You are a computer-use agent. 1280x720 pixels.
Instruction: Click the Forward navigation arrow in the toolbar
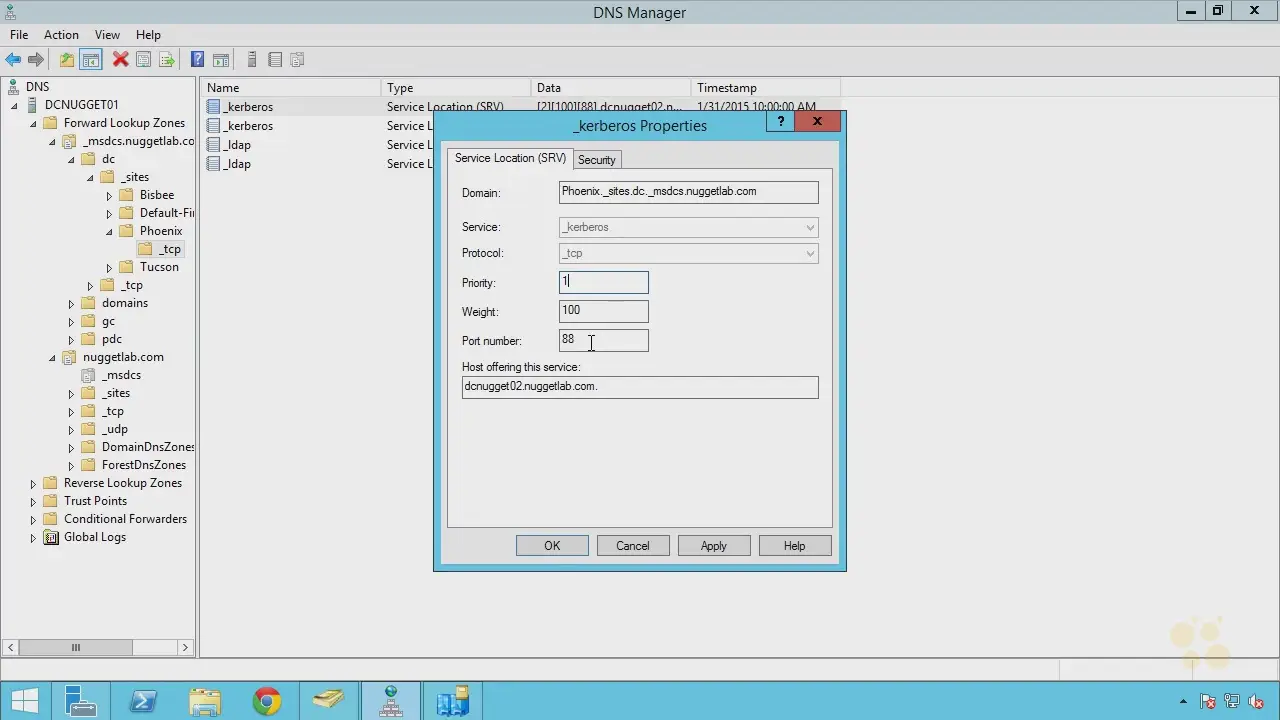37,59
